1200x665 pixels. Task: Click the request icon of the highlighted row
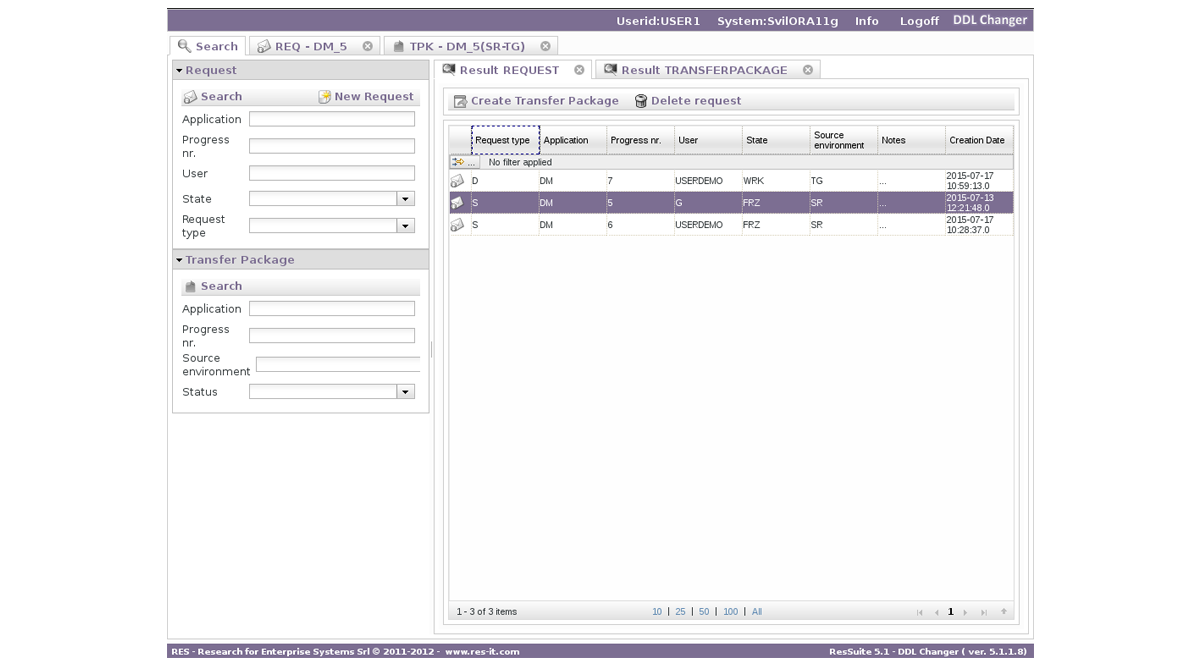457,203
